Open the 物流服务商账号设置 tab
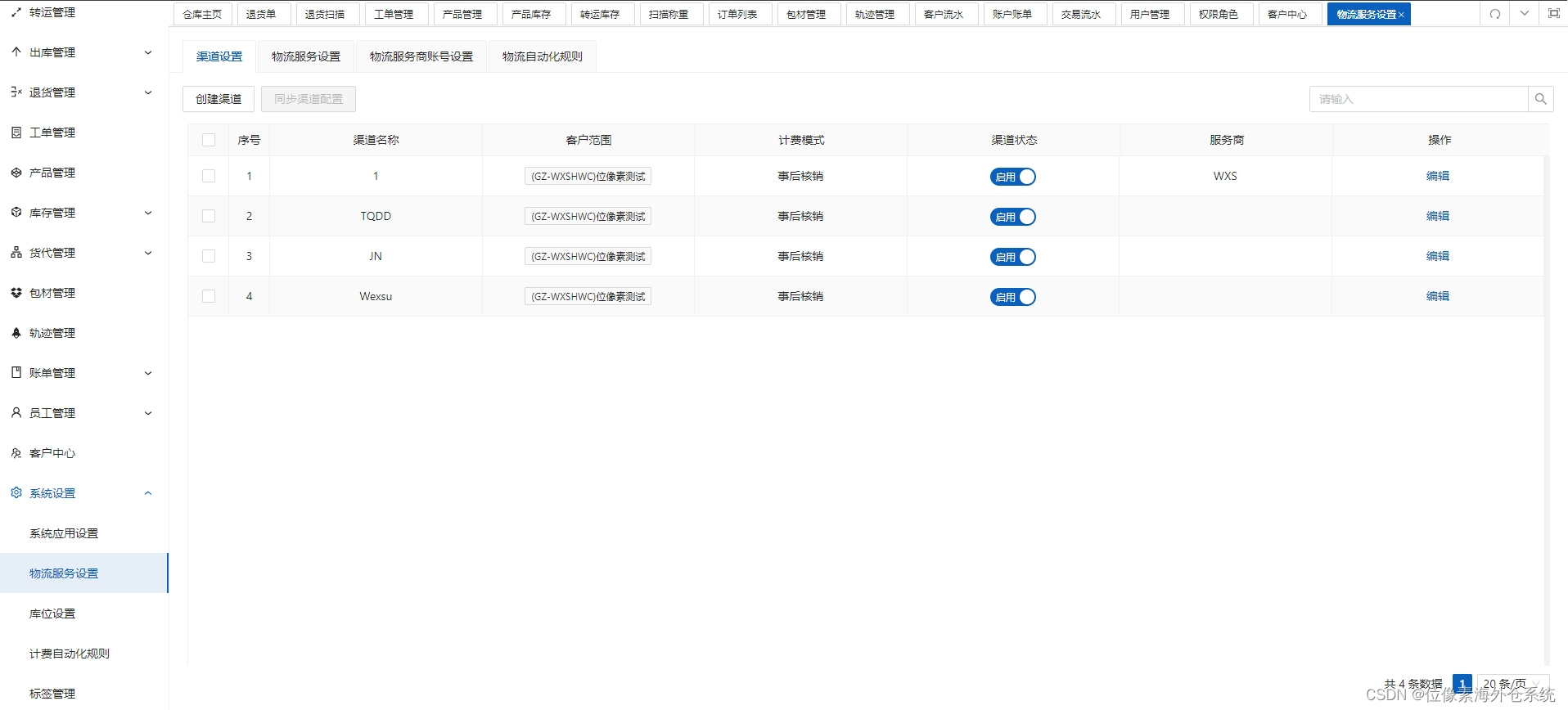The height and width of the screenshot is (710, 1568). coord(421,56)
